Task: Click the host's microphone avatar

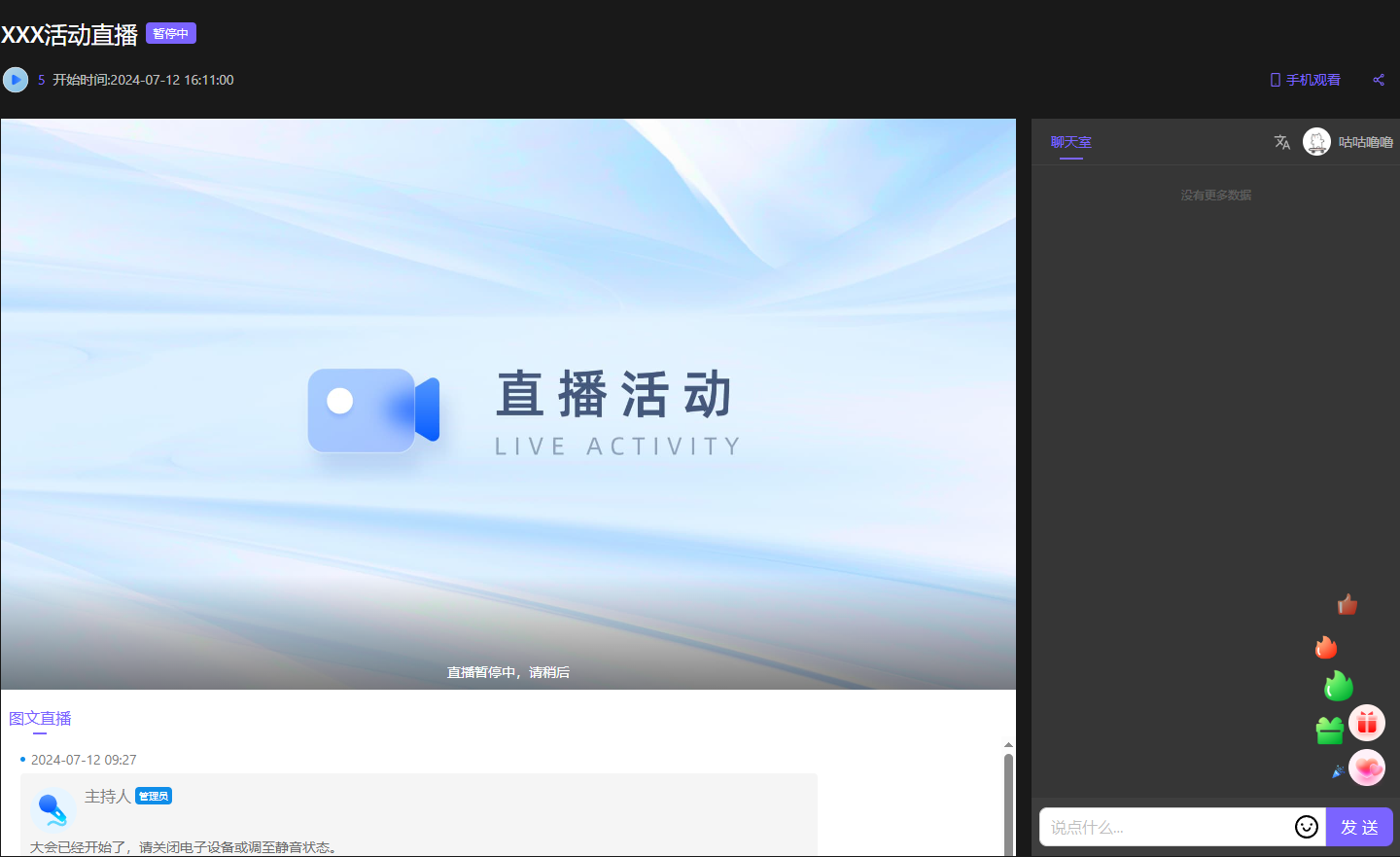Action: [x=52, y=808]
